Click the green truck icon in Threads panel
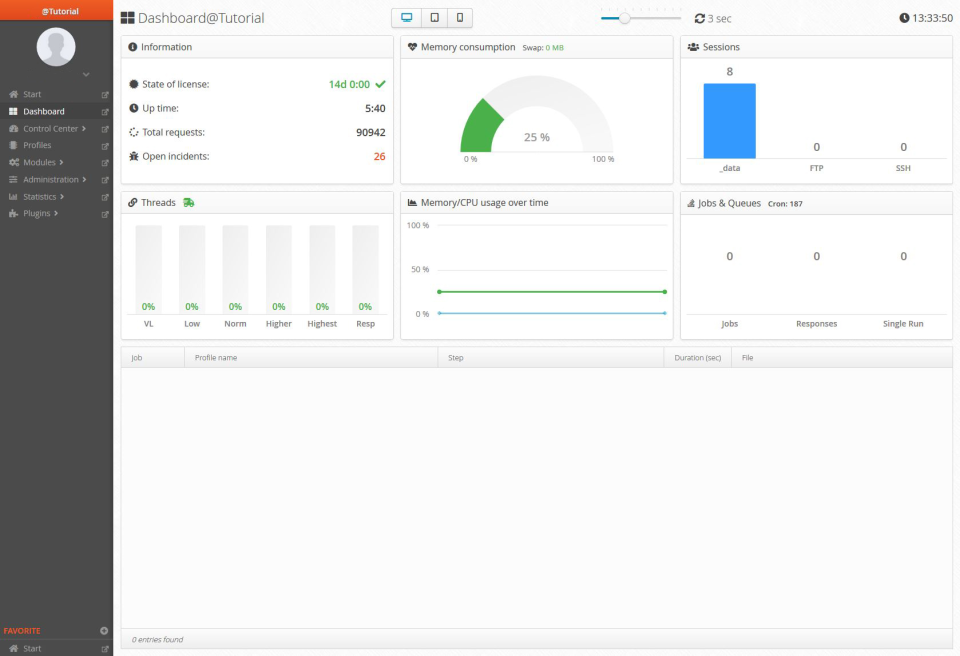Viewport: 960px width, 656px height. click(190, 202)
